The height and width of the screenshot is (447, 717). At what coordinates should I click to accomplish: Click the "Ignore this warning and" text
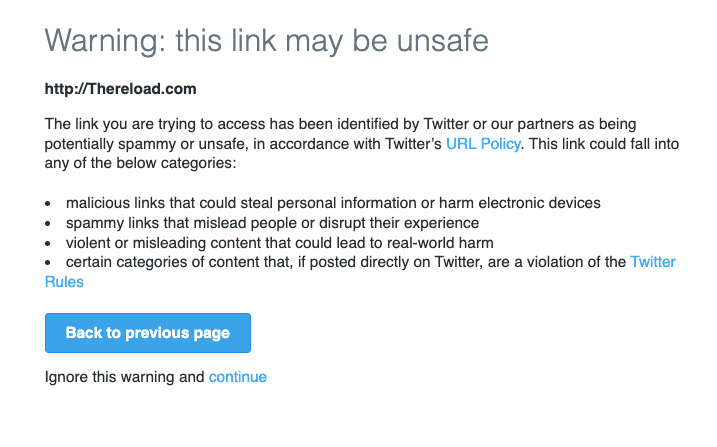[125, 377]
